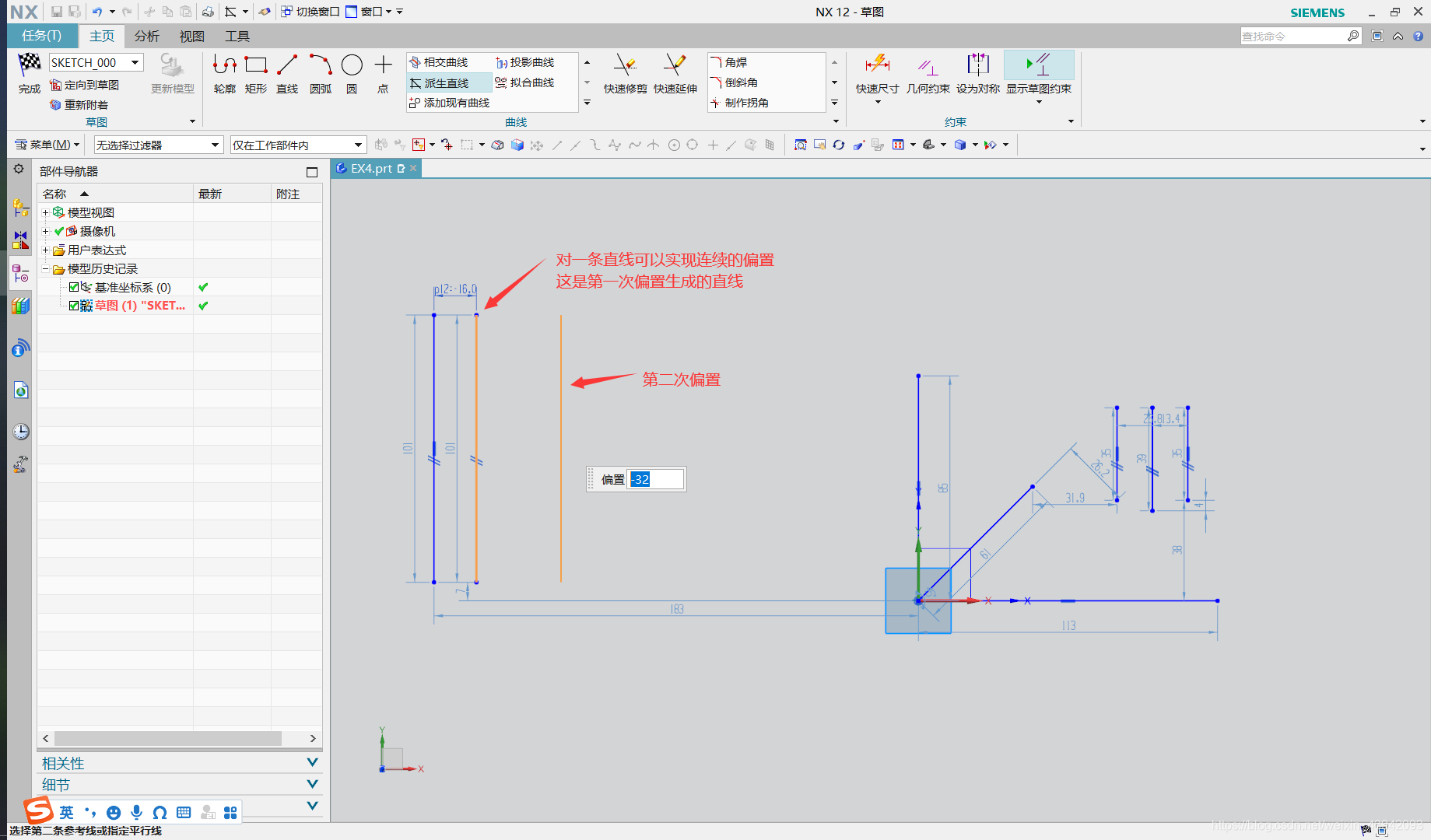
Task: Click the Sogou input method S icon
Action: click(38, 810)
